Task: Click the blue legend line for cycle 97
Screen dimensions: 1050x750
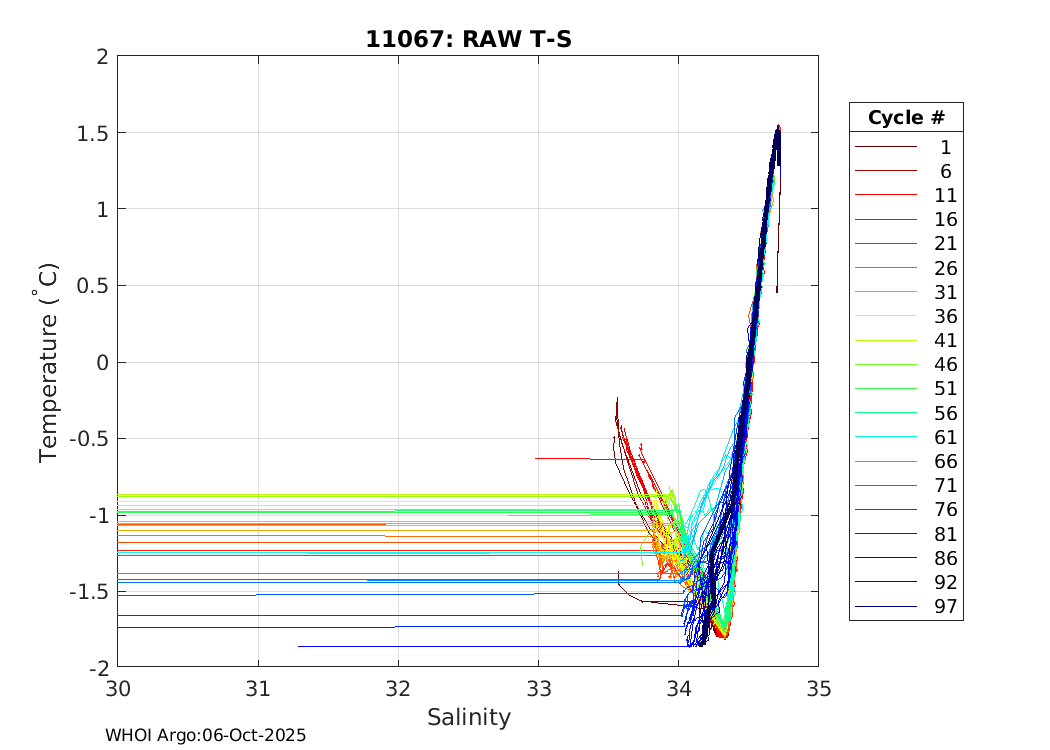Action: (885, 607)
